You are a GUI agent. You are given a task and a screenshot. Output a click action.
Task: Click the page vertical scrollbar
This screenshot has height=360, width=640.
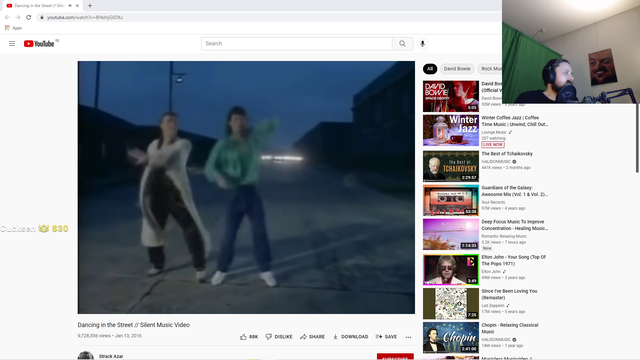coord(637,139)
